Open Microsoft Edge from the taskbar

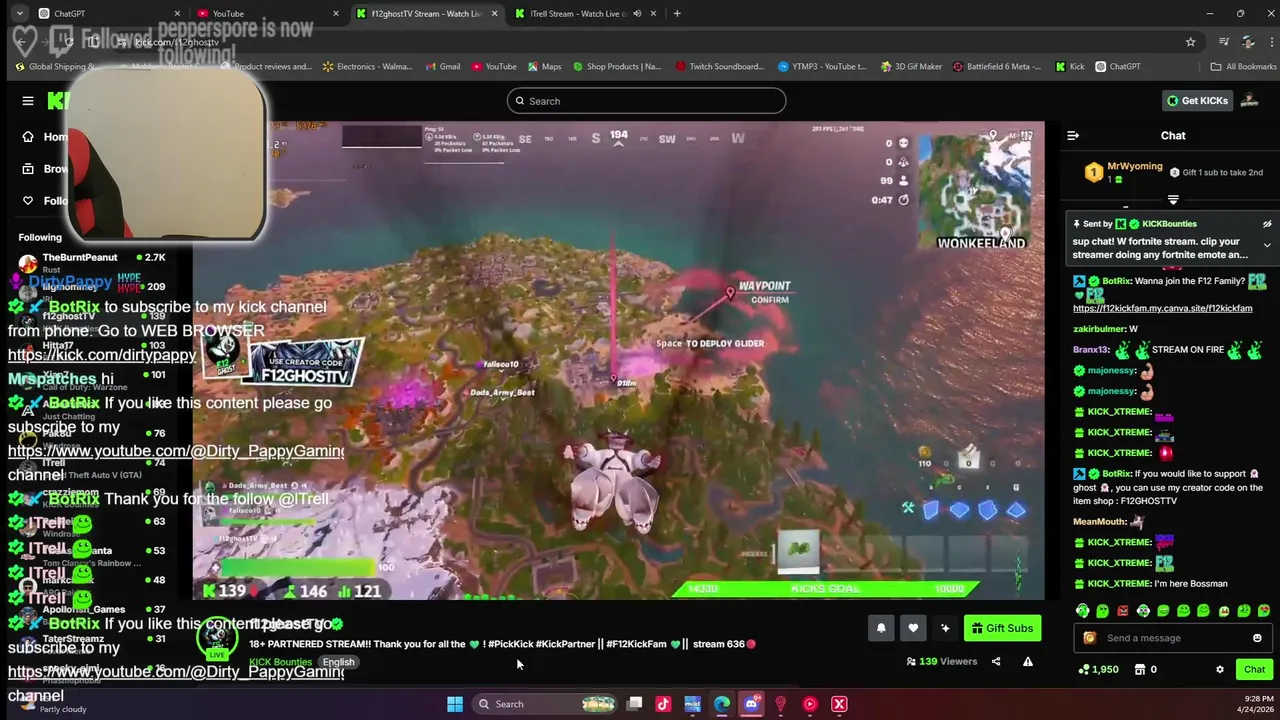722,704
